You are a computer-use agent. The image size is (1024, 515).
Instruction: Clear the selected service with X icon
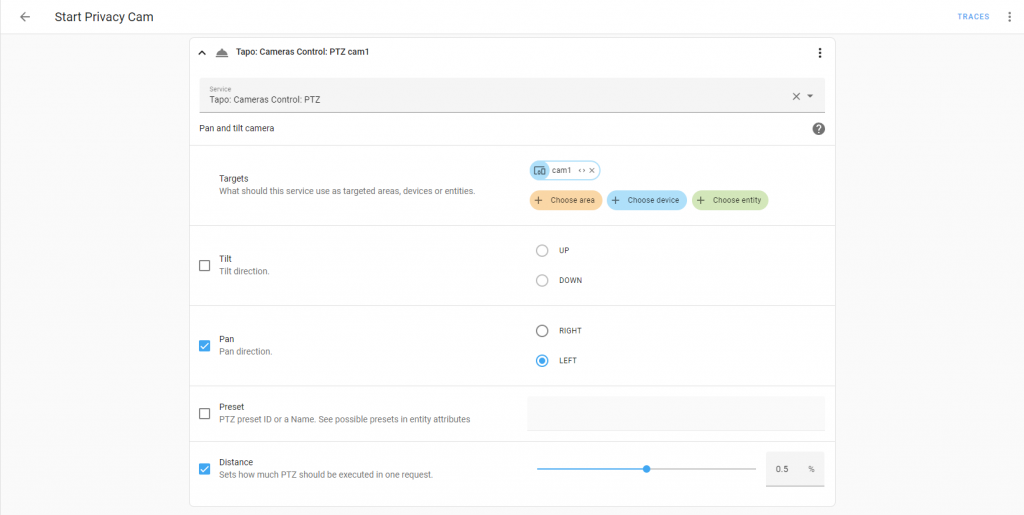point(796,96)
